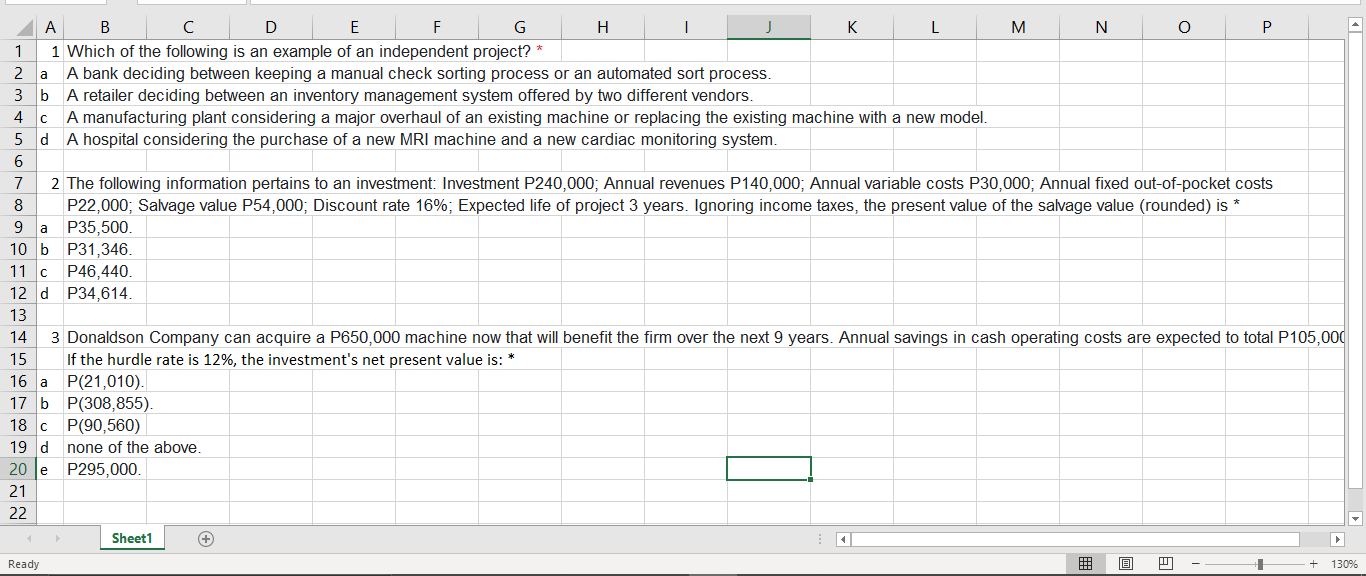Select cell with P35,500.
Screen dimensions: 1366x576
[x=106, y=227]
